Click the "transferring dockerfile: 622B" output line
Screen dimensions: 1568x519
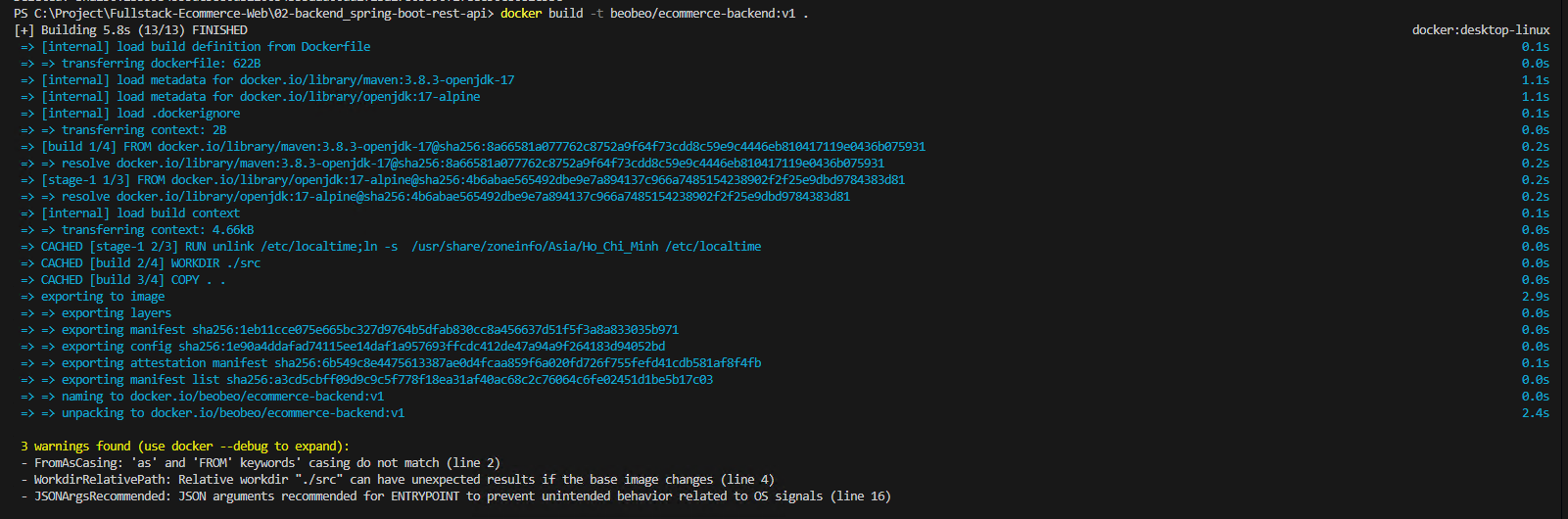(161, 64)
